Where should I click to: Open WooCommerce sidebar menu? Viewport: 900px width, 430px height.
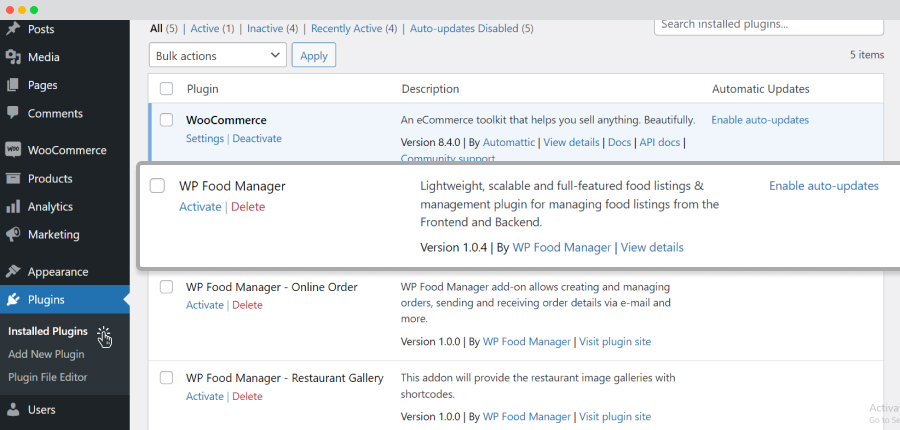(67, 150)
